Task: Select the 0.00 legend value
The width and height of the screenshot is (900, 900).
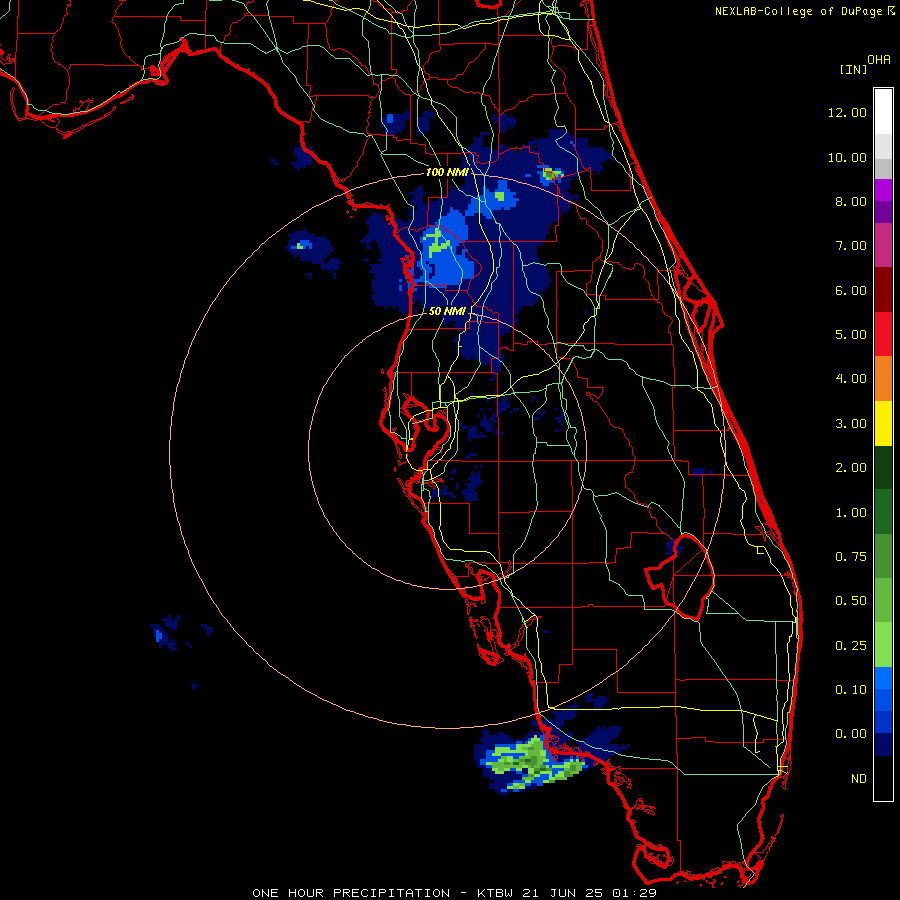Action: click(851, 734)
